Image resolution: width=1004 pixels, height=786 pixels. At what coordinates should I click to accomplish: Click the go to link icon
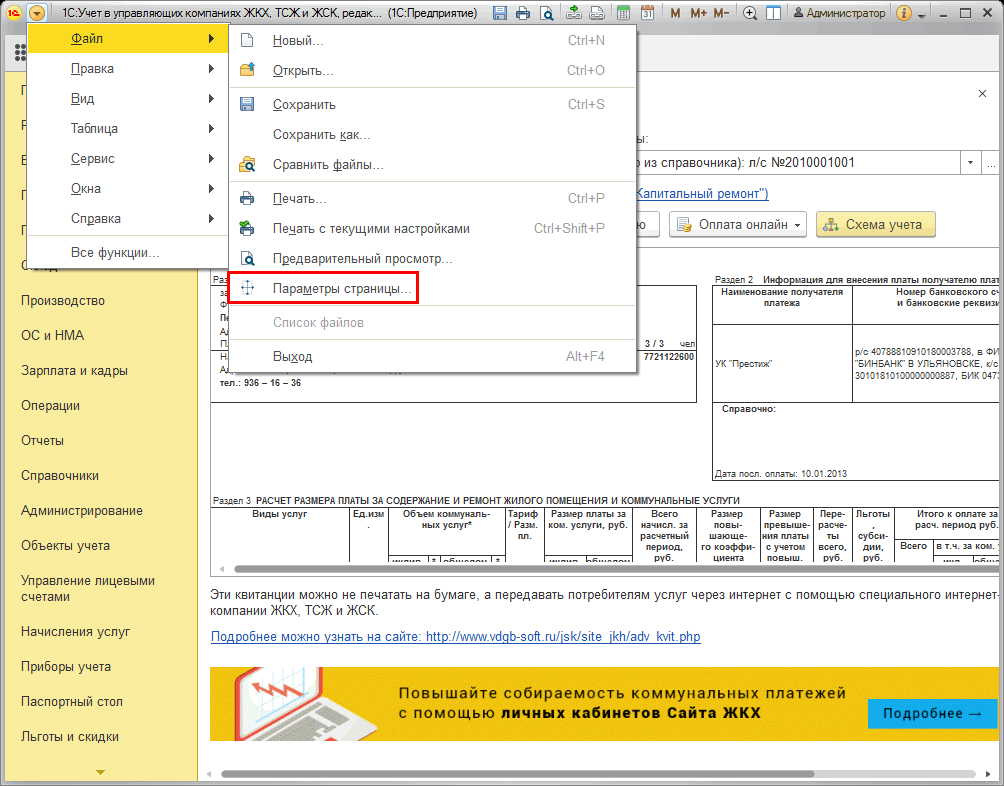coord(597,13)
